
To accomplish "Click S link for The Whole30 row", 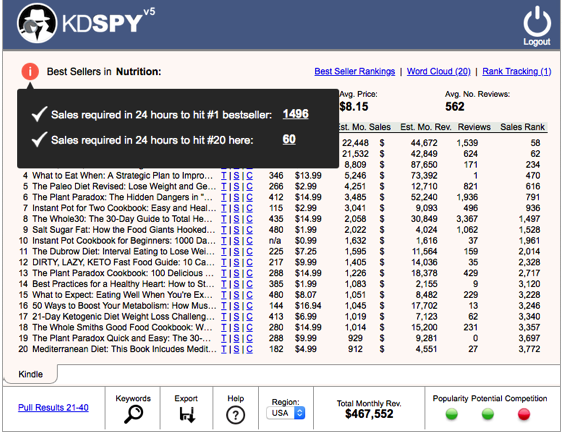I will pos(236,219).
